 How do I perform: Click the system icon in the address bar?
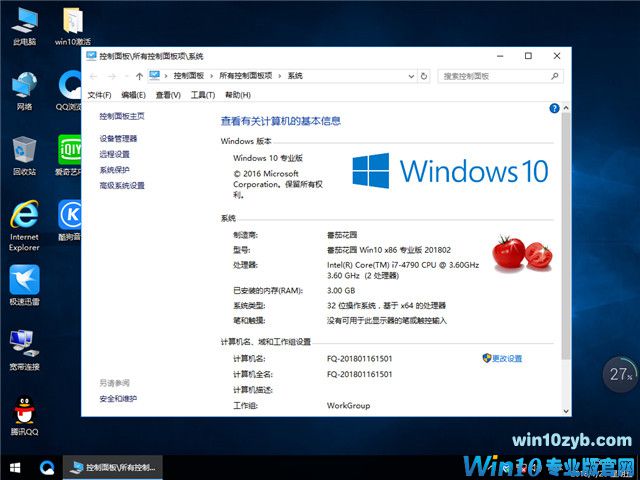tap(155, 76)
